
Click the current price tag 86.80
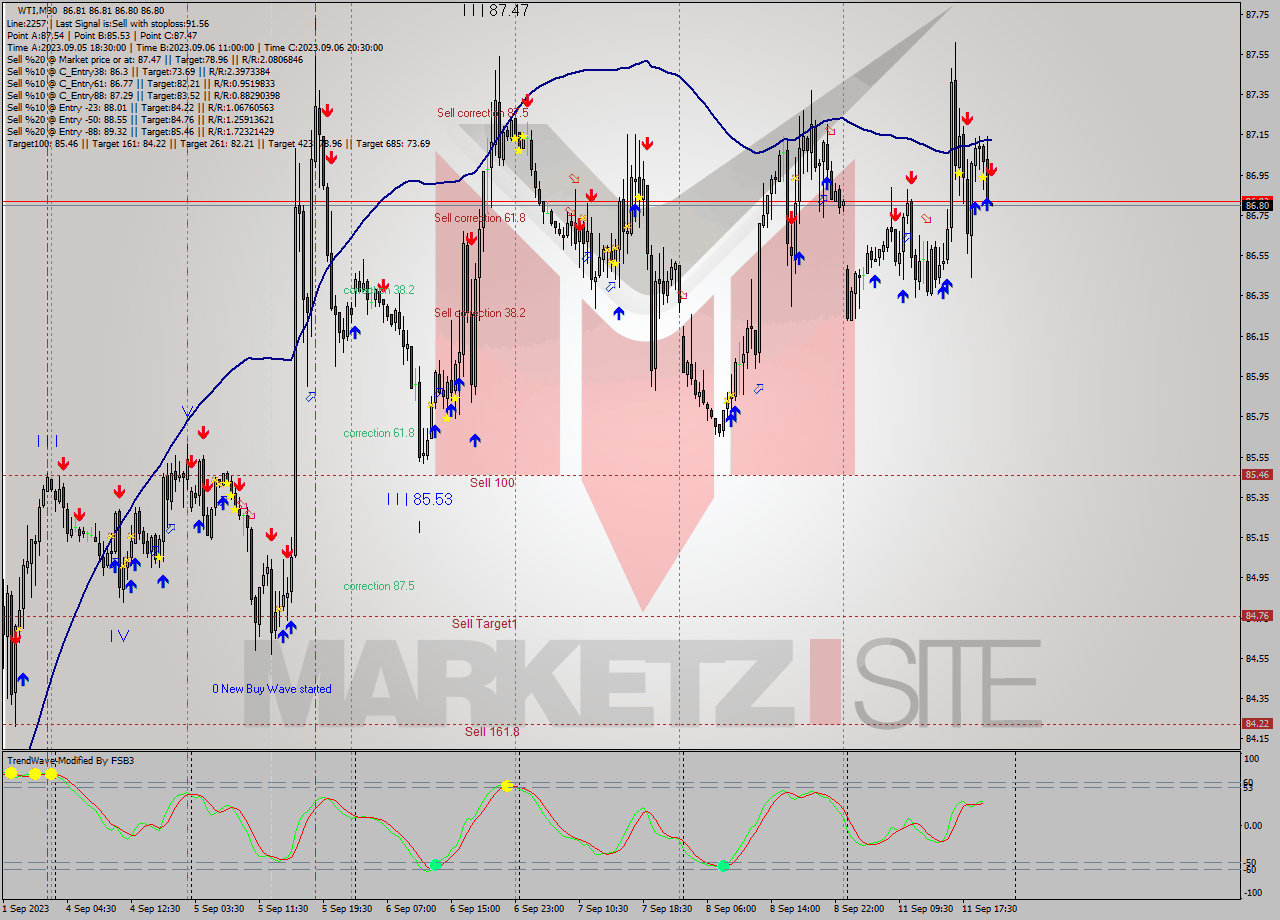tap(1257, 205)
